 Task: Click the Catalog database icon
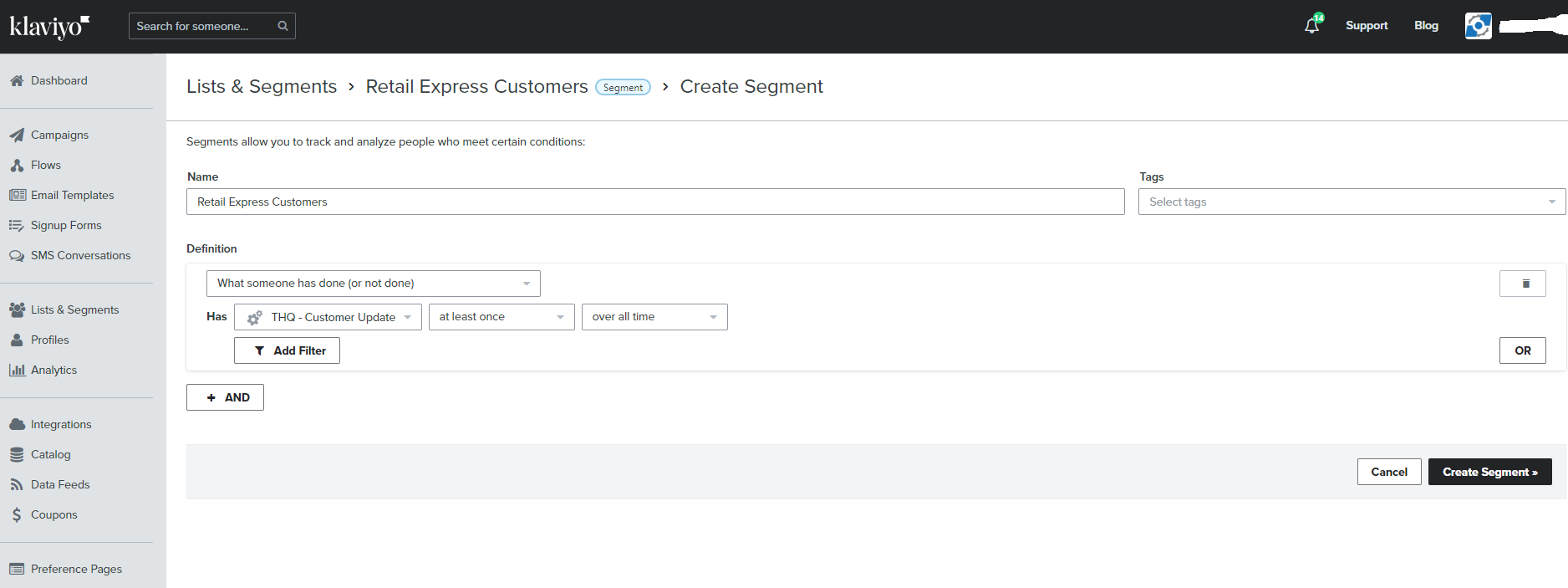tap(17, 454)
